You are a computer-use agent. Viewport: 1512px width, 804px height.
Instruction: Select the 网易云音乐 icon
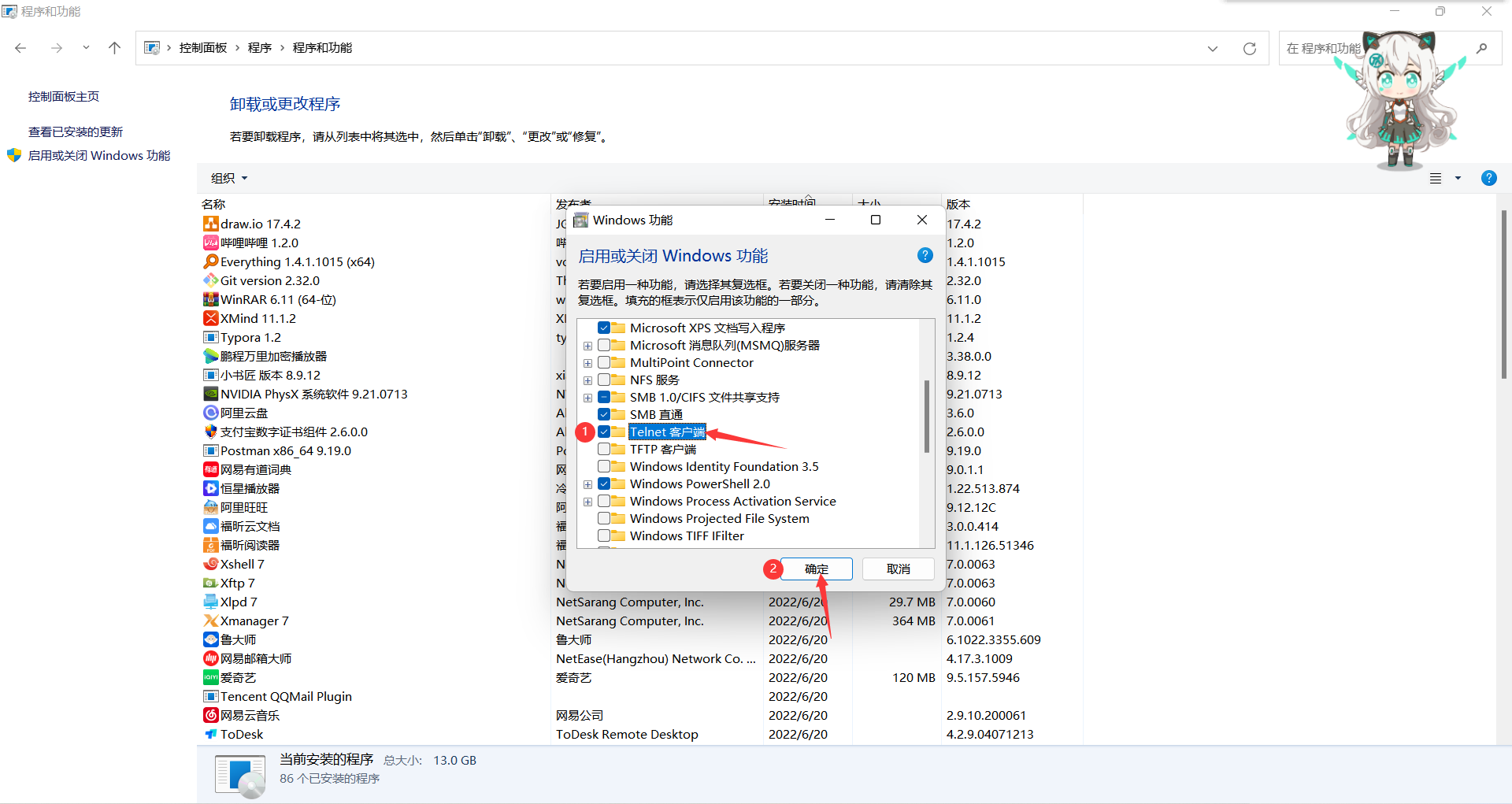210,715
